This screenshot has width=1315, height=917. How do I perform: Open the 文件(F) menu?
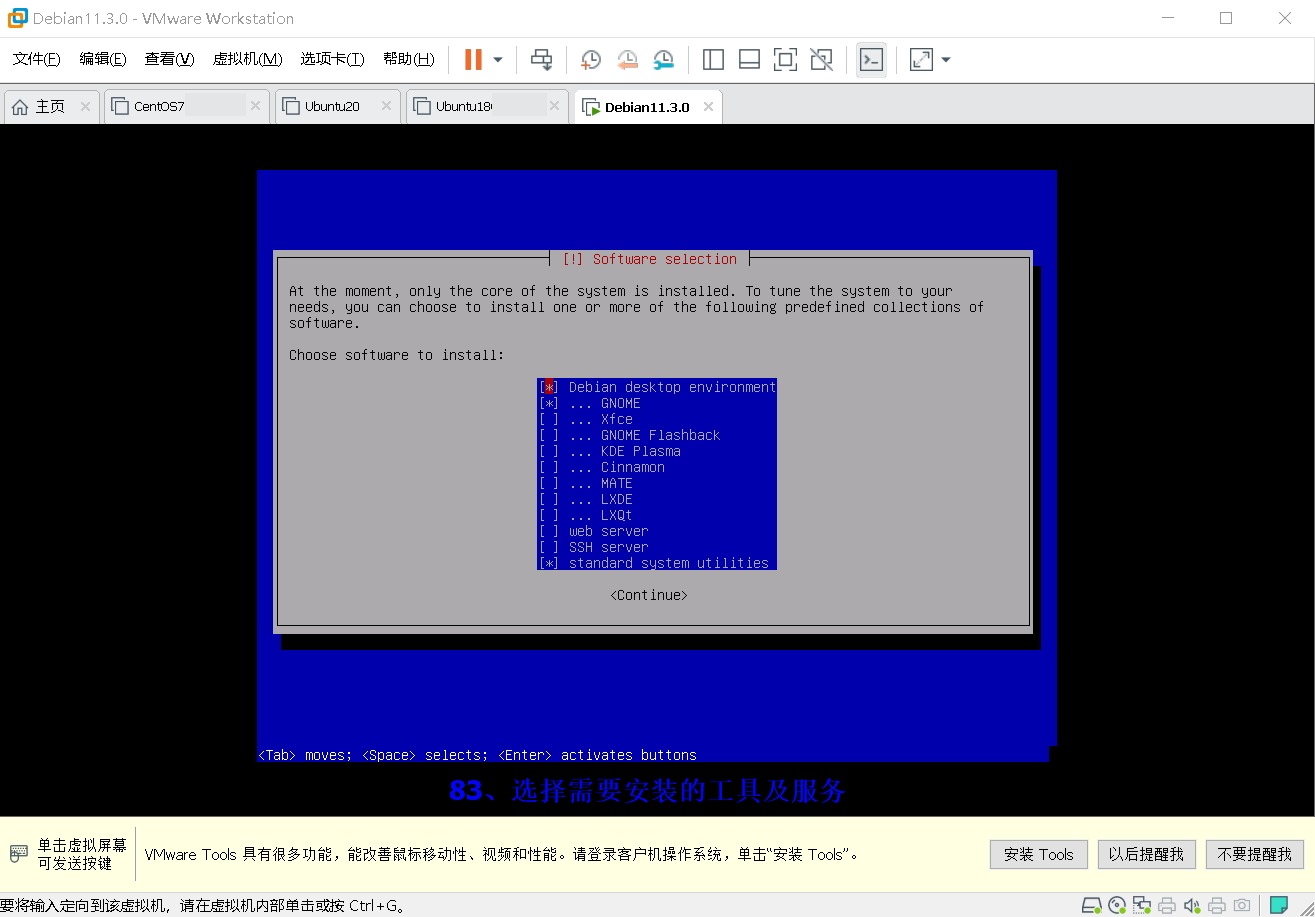coord(37,59)
